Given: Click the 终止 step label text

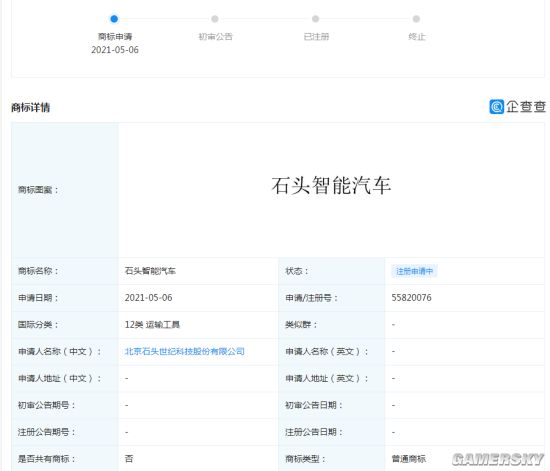Looking at the screenshot, I should (417, 36).
